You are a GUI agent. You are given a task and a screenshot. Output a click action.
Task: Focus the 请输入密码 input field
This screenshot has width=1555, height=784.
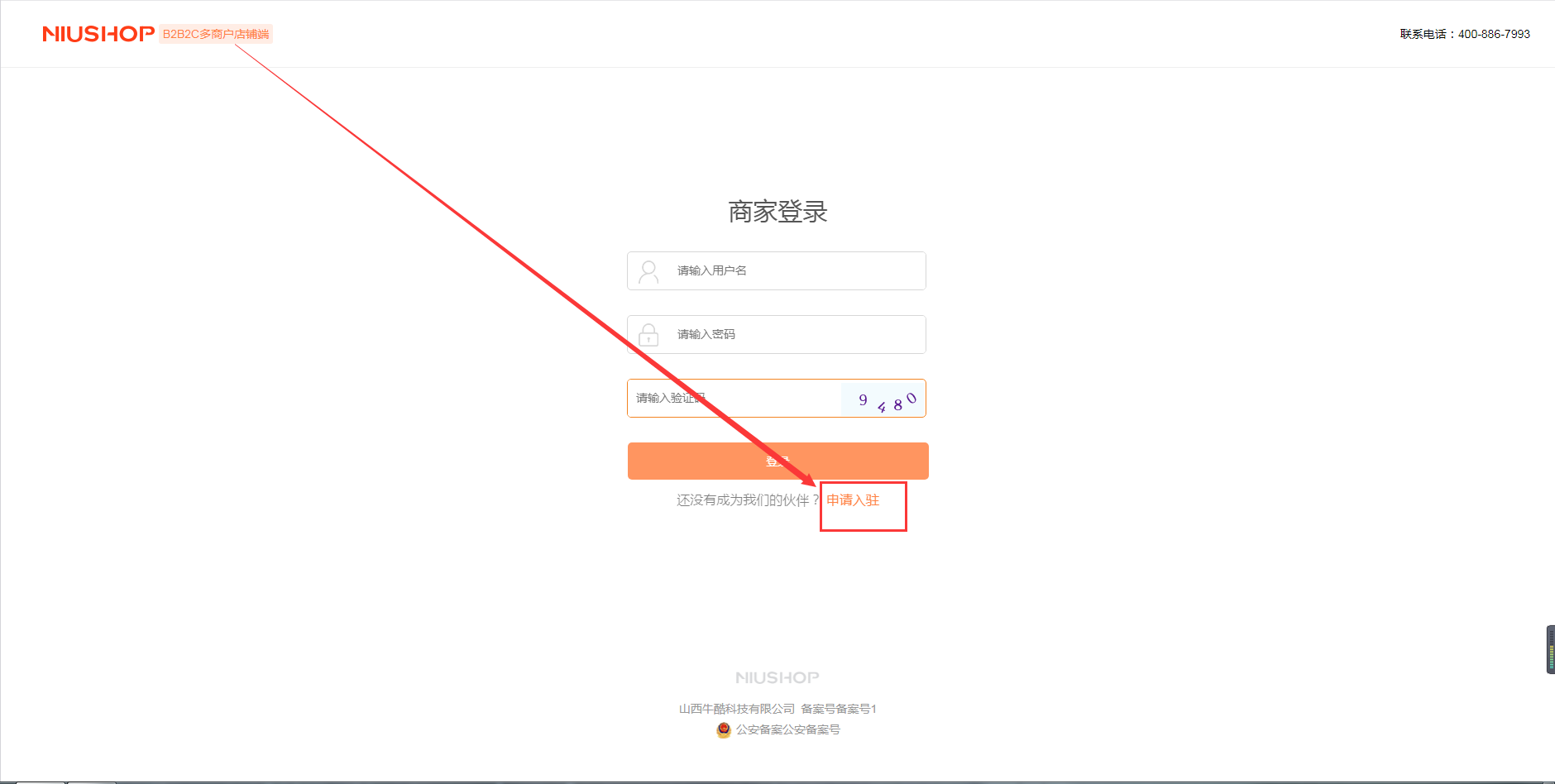777,334
